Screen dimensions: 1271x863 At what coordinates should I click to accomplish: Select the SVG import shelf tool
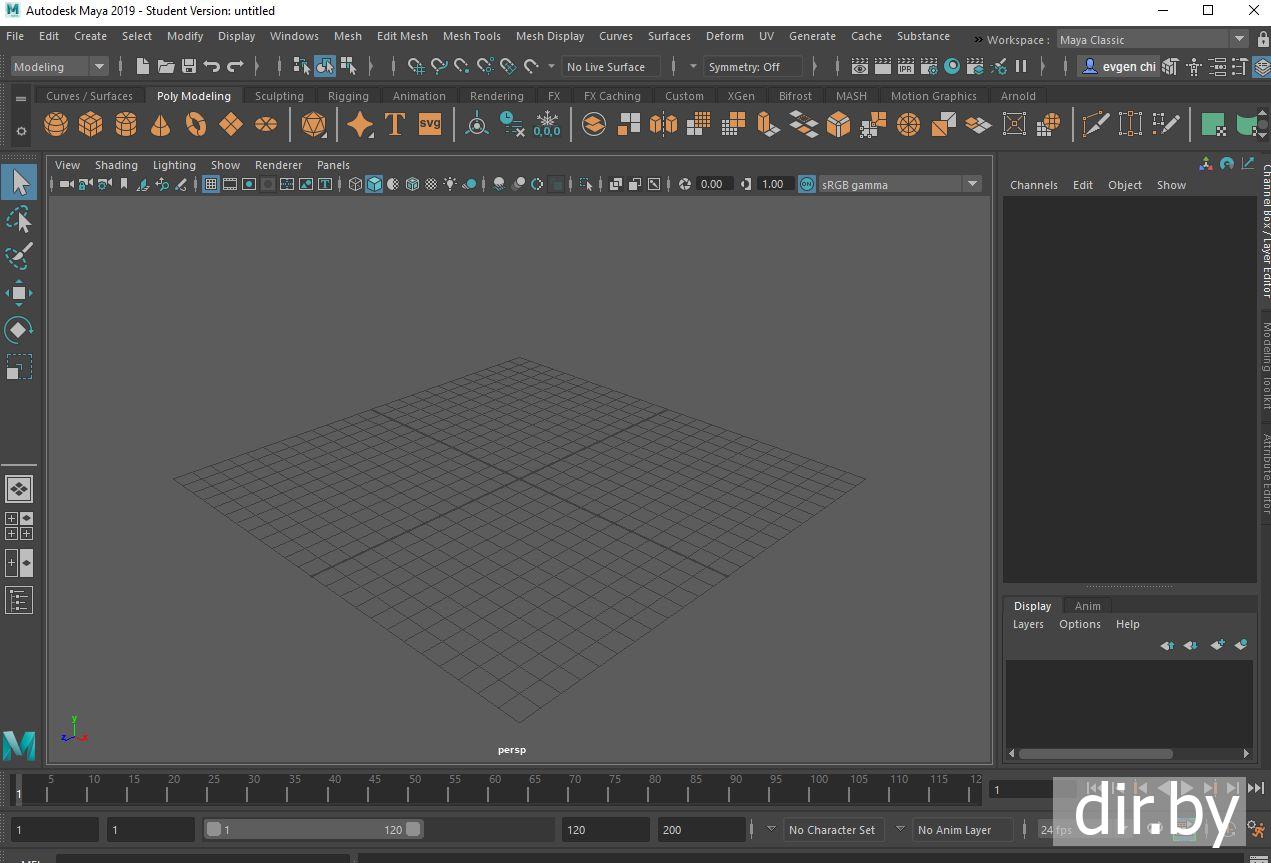click(x=429, y=125)
